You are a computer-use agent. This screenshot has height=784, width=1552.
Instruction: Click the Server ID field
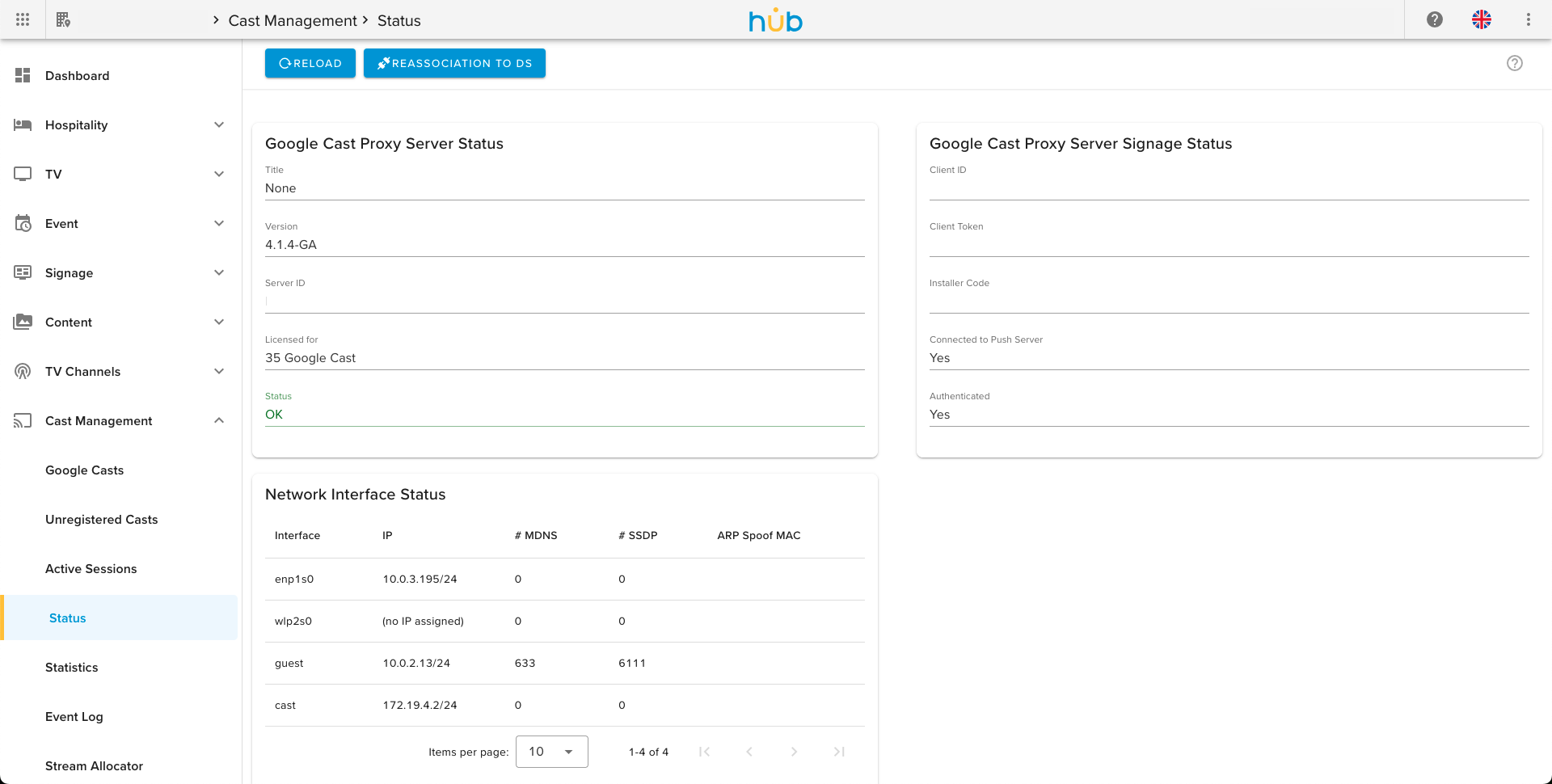564,301
